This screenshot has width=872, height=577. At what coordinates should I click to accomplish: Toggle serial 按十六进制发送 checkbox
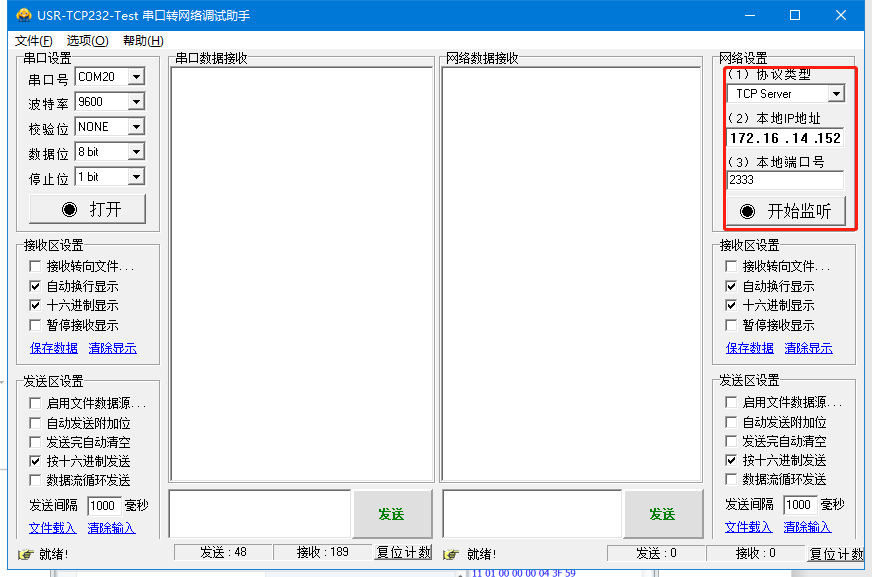point(35,461)
